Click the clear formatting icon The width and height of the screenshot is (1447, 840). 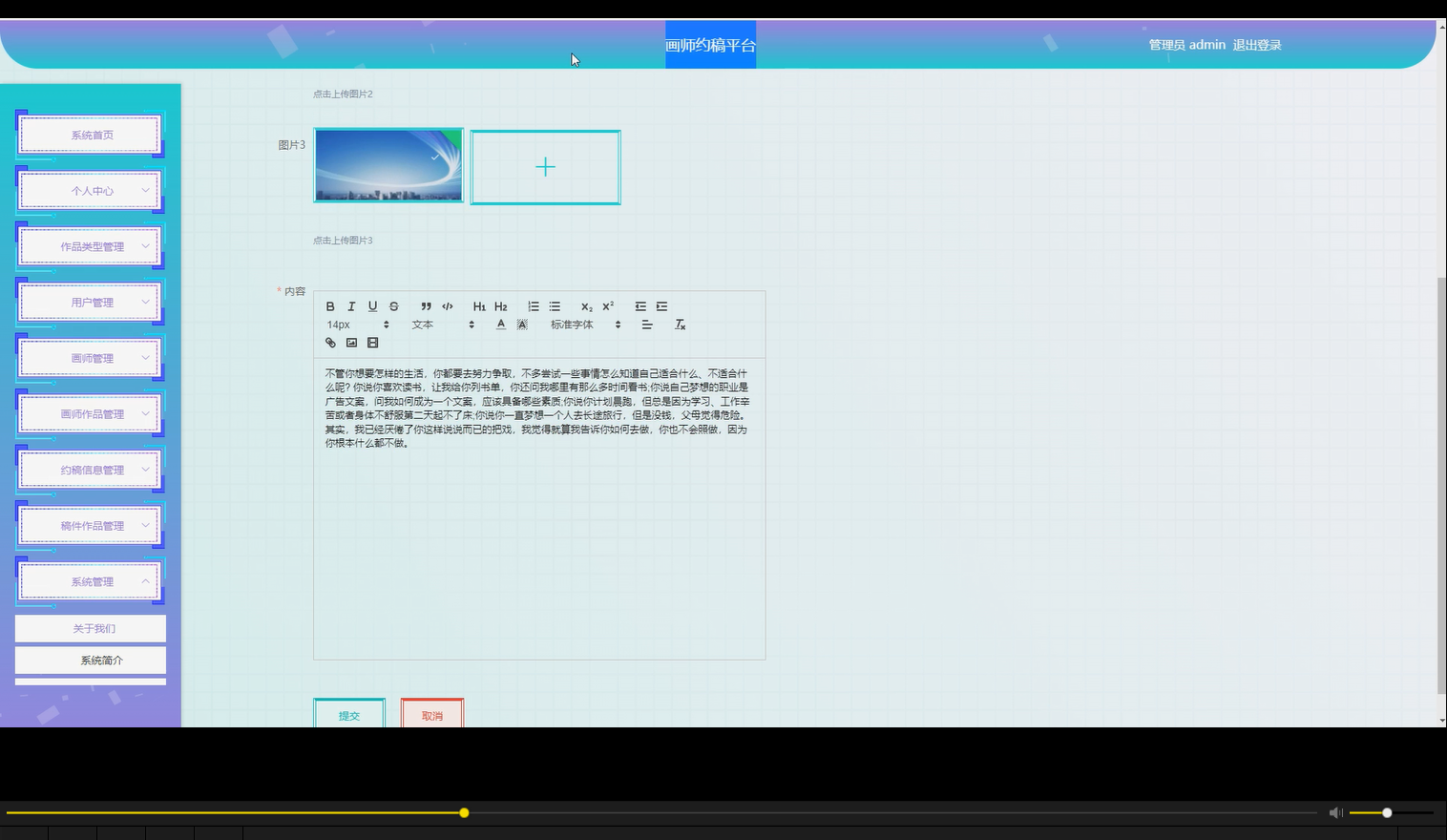680,325
